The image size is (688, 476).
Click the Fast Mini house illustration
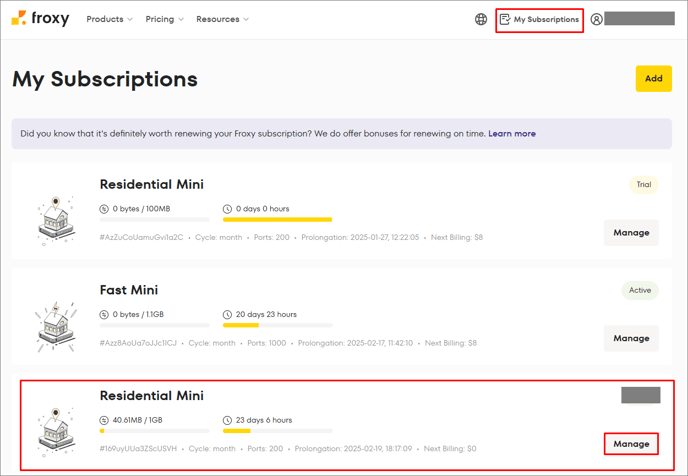pos(56,326)
